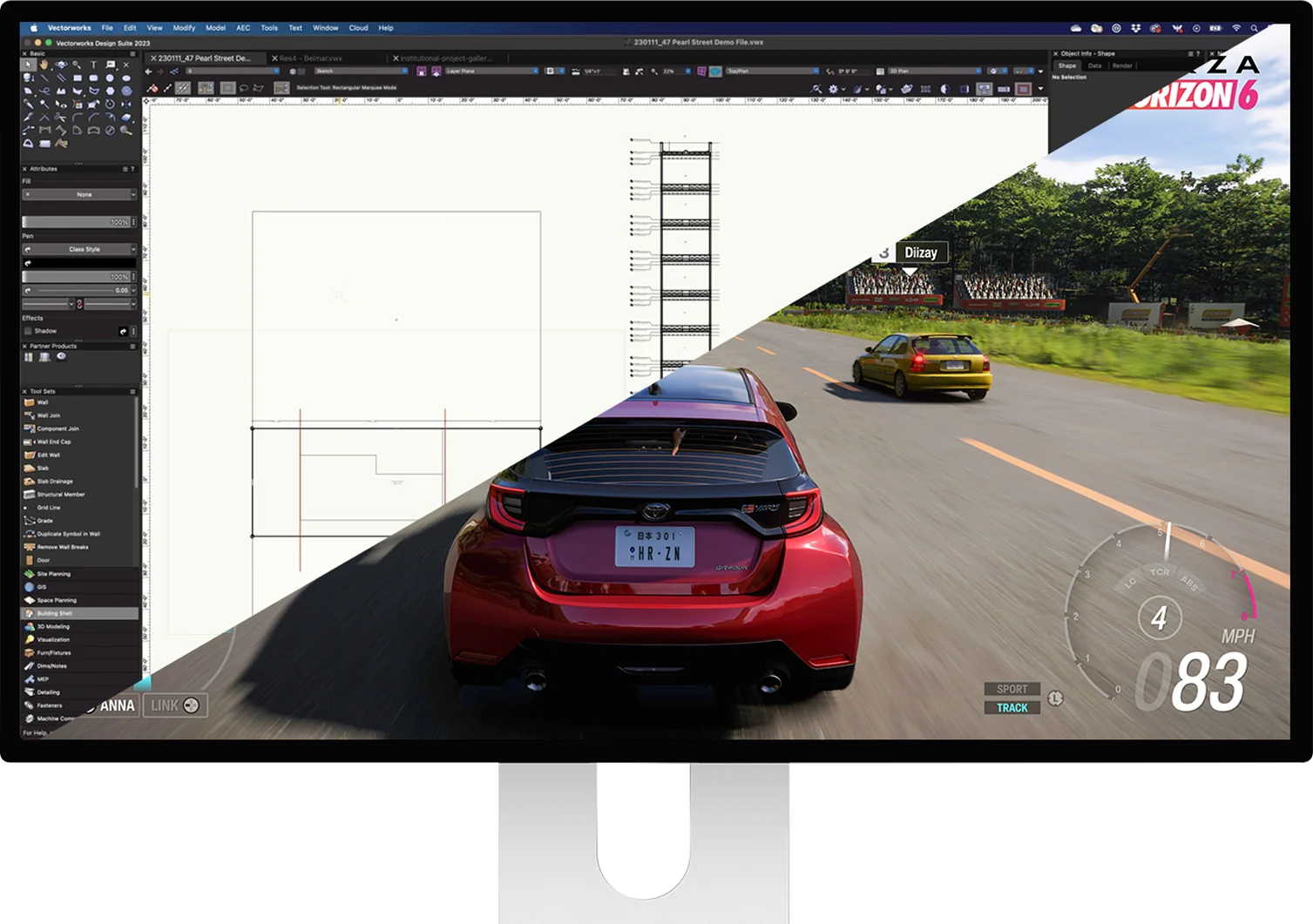Image resolution: width=1313 pixels, height=924 pixels.
Task: Toggle the eye icon in Partner Products
Action: click(x=61, y=356)
